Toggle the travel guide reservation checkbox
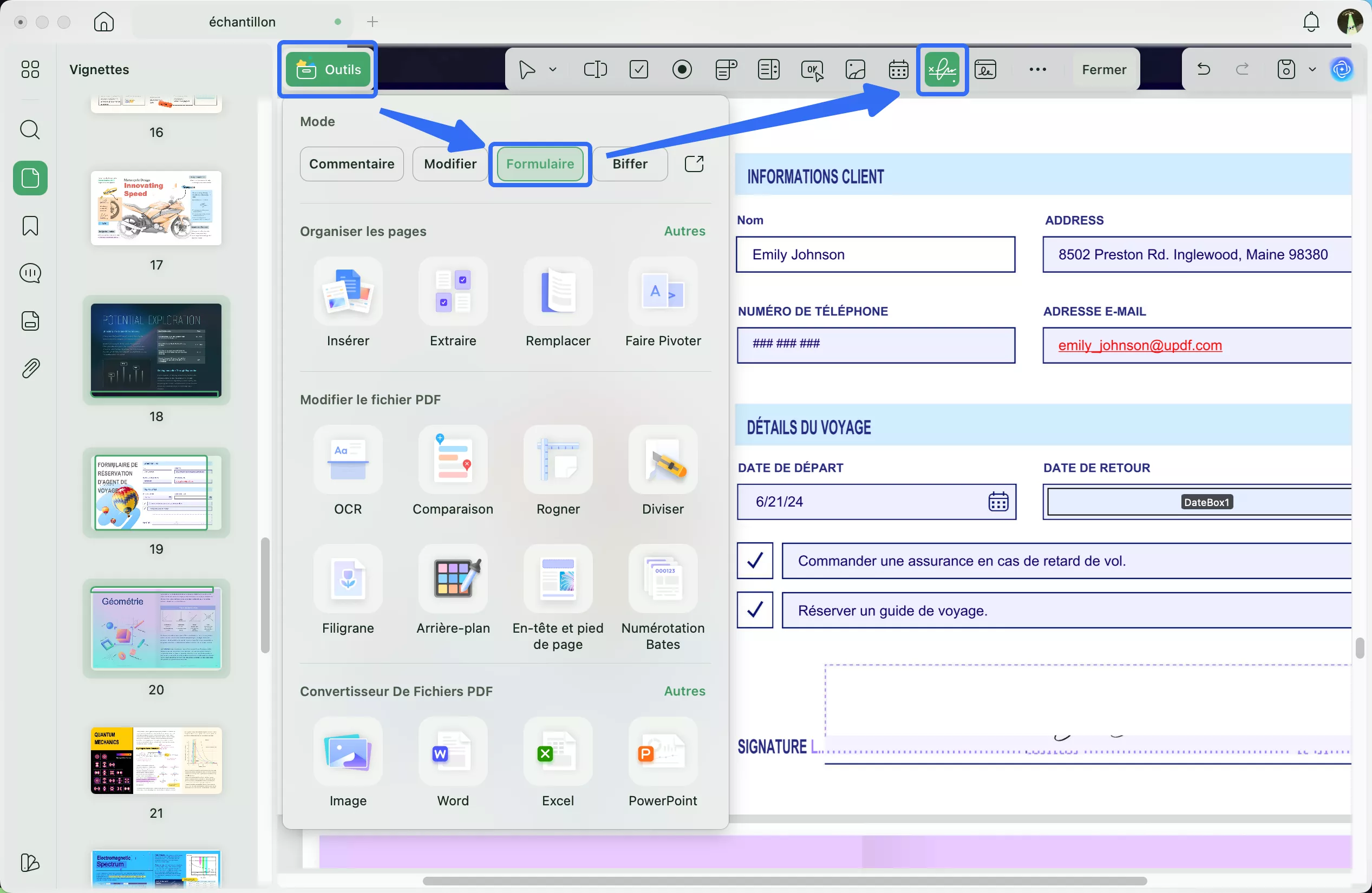1372x893 pixels. [755, 610]
